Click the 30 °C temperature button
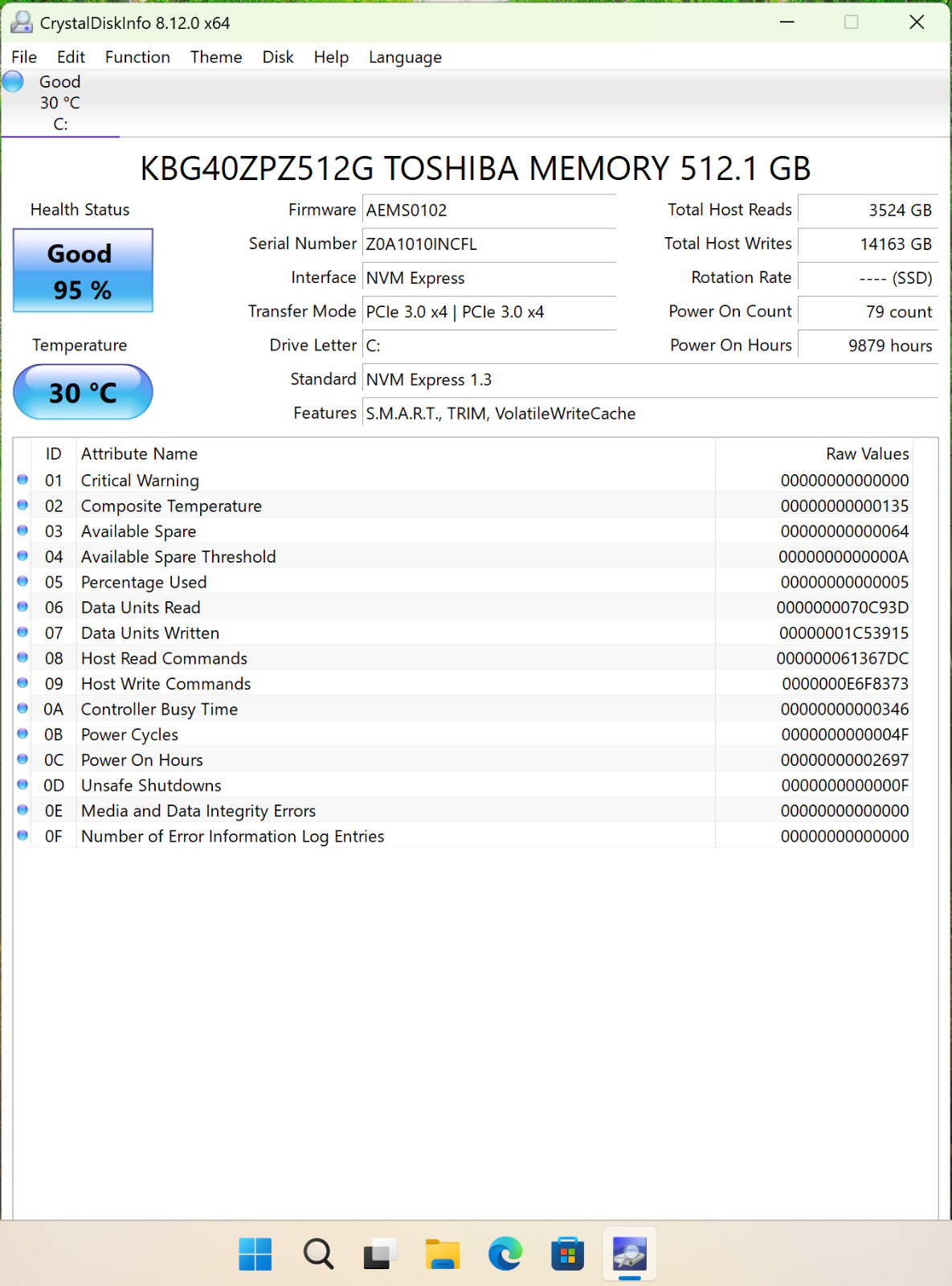Screen dimensions: 952x1286 pyautogui.click(x=83, y=392)
